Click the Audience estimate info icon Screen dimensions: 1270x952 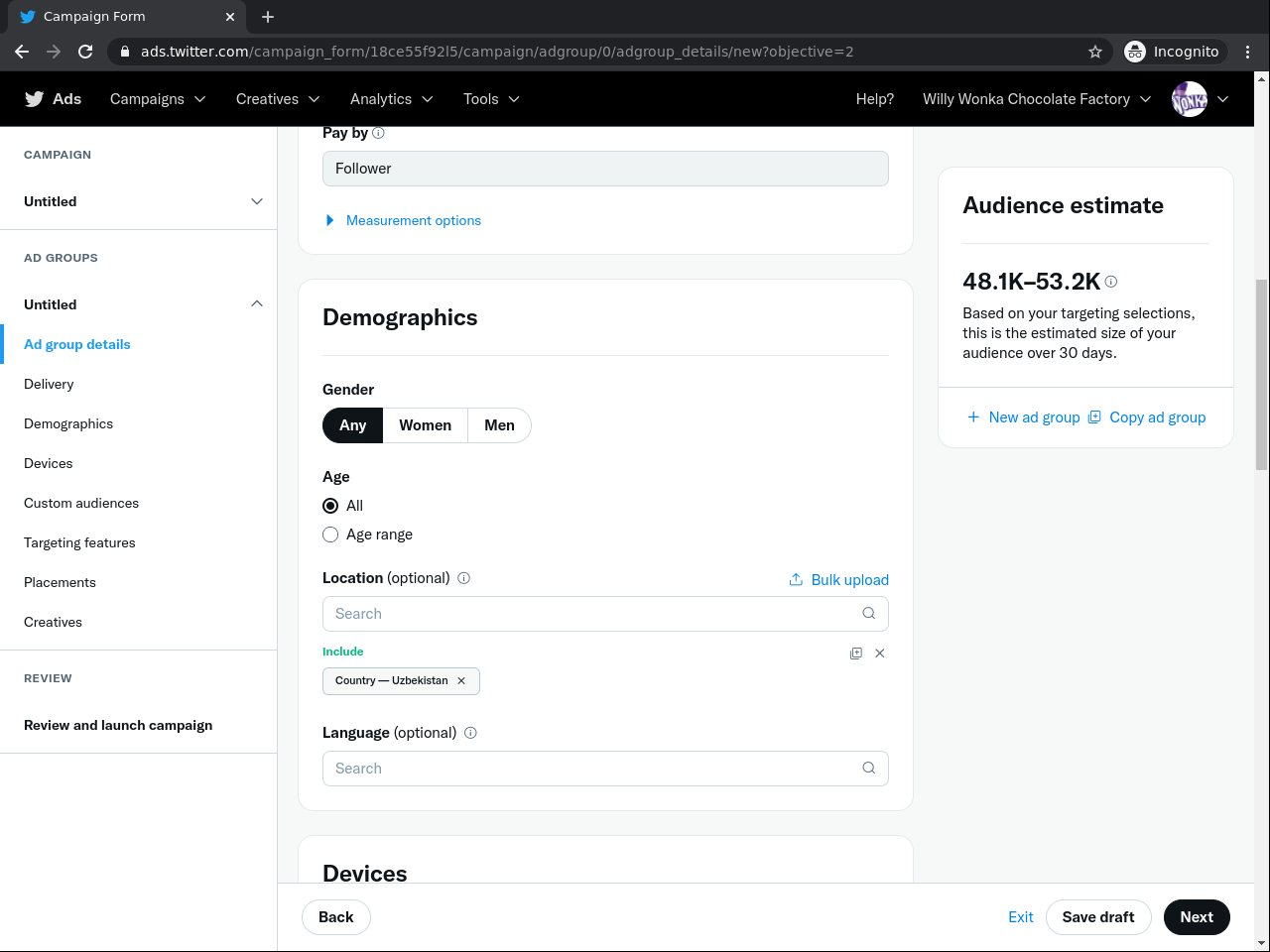tap(1111, 282)
